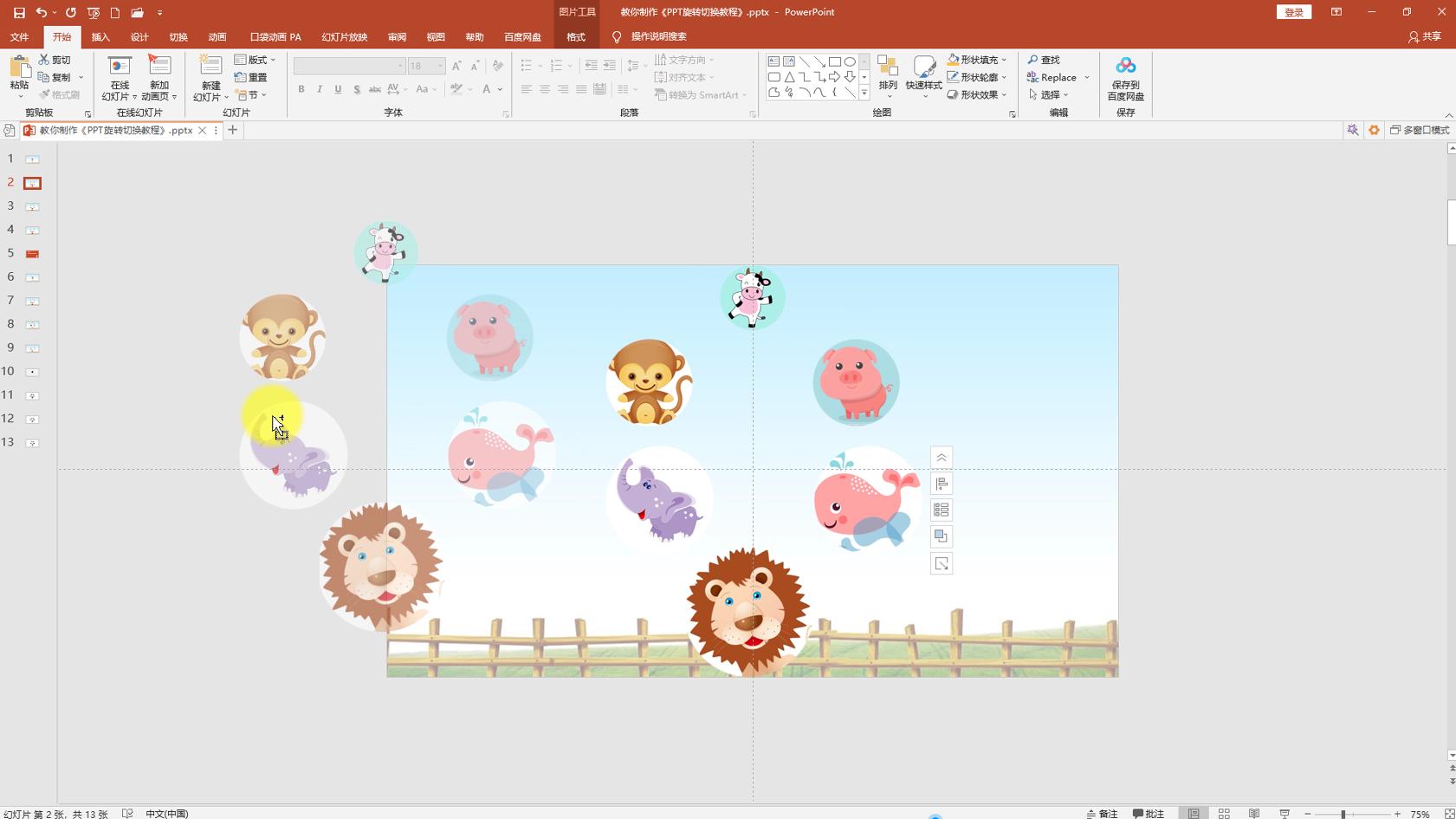Select slide 5 thumbnail in slide panel
This screenshot has width=1456, height=819.
[32, 254]
